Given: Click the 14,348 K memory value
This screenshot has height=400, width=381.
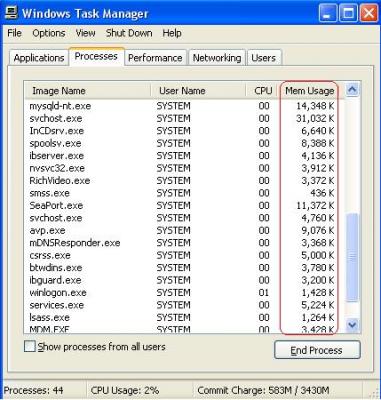Looking at the screenshot, I should point(315,106).
